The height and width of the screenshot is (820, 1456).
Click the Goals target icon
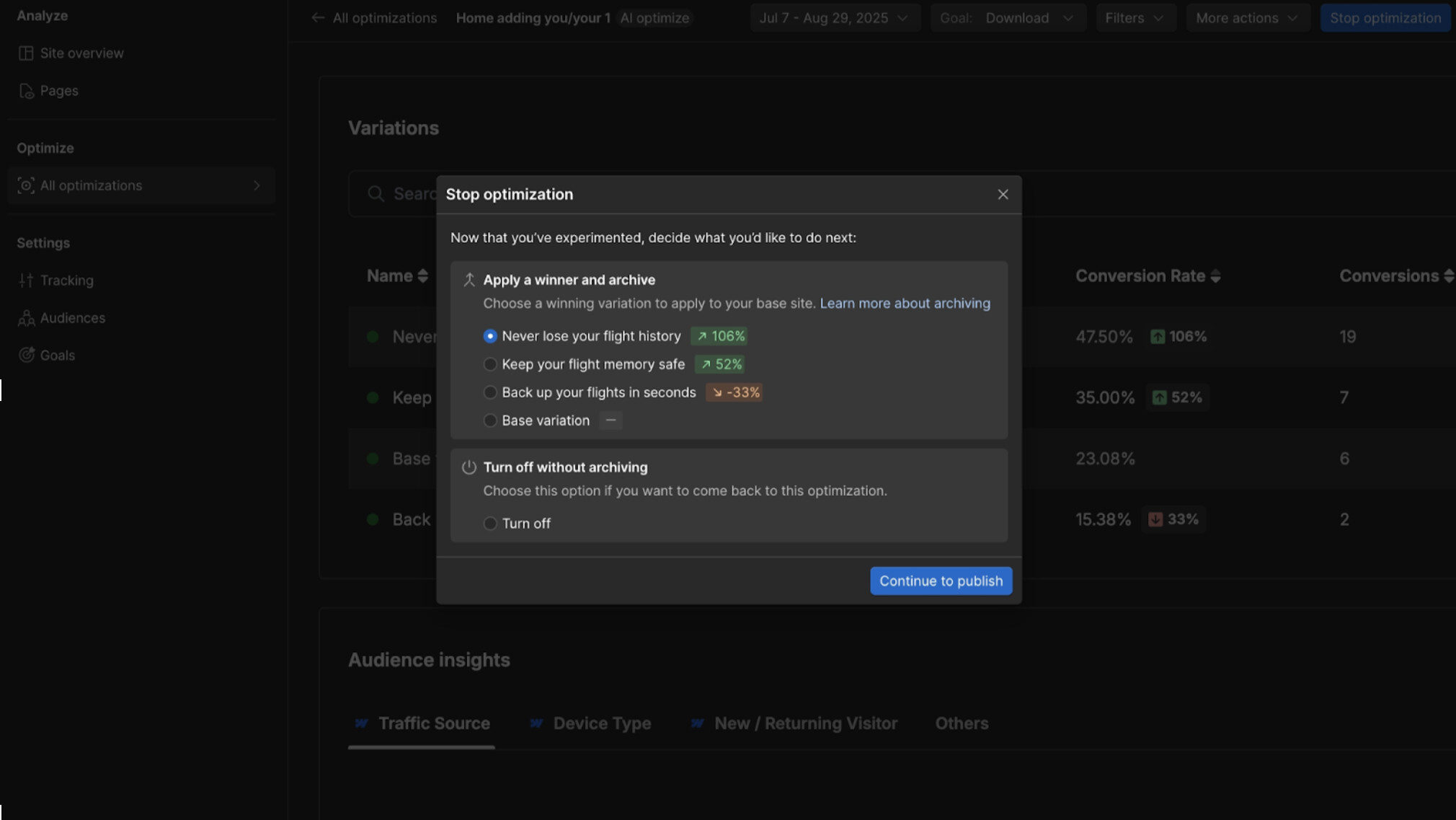26,355
